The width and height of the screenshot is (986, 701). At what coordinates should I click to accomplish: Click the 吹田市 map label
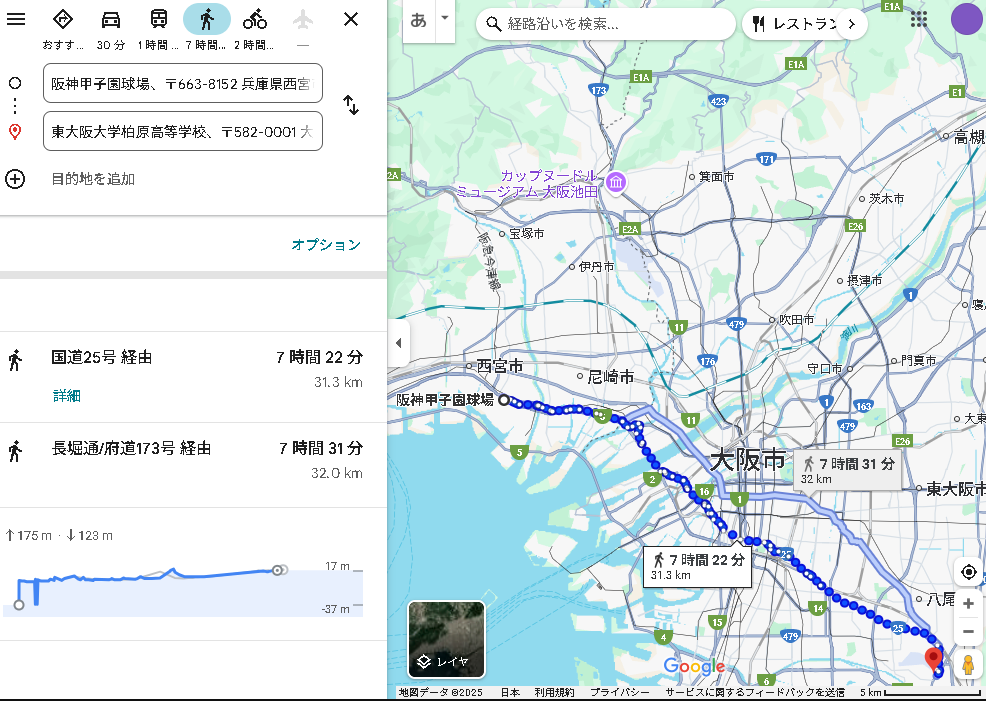pyautogui.click(x=796, y=319)
